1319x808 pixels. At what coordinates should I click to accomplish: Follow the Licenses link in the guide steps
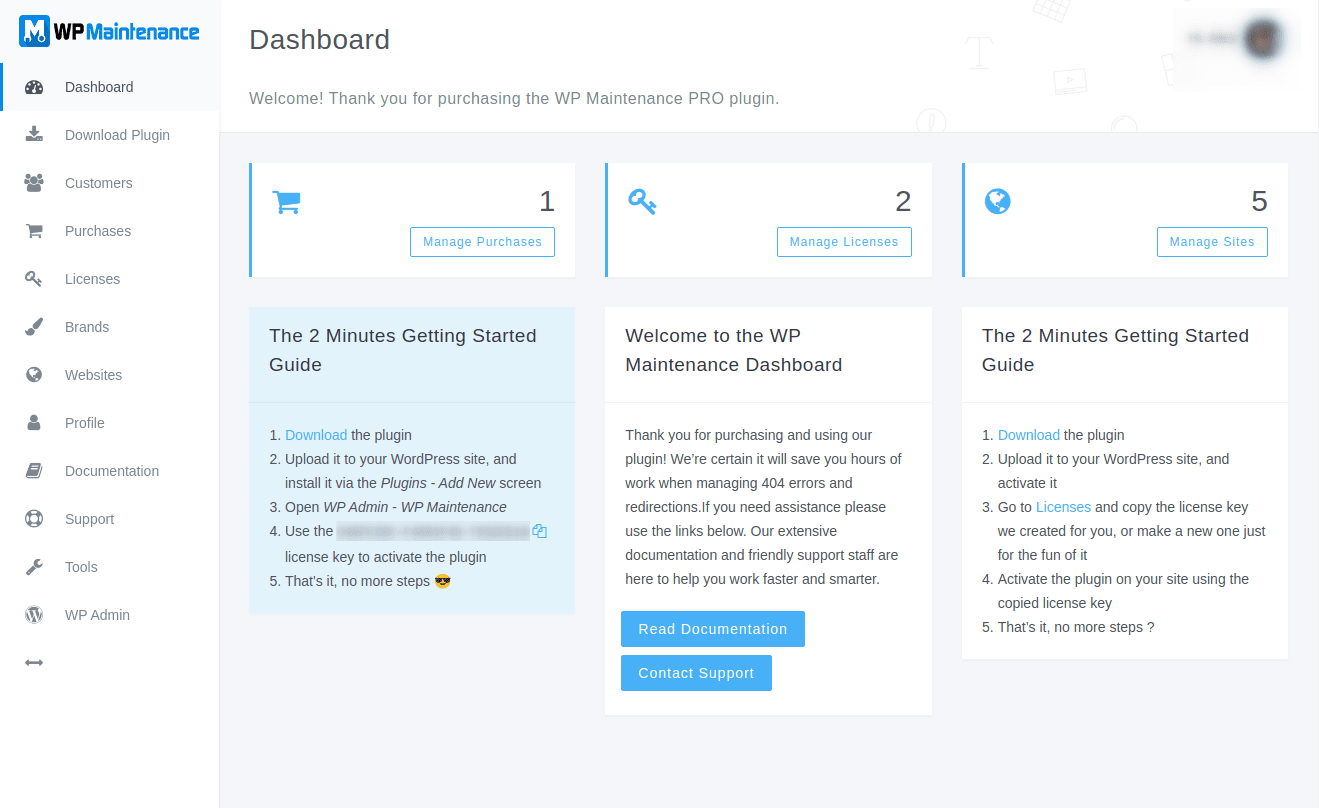point(1063,507)
